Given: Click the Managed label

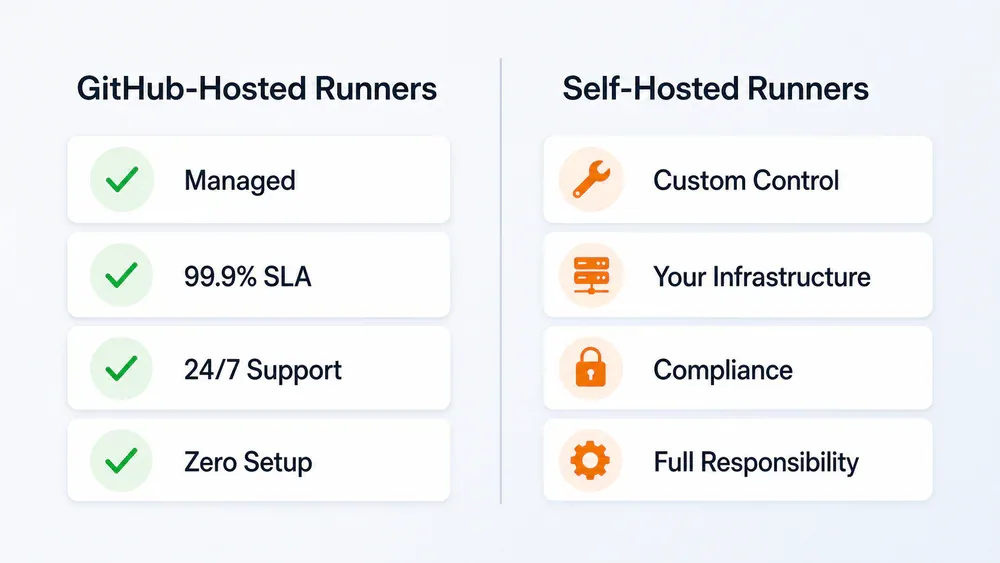Looking at the screenshot, I should 240,181.
